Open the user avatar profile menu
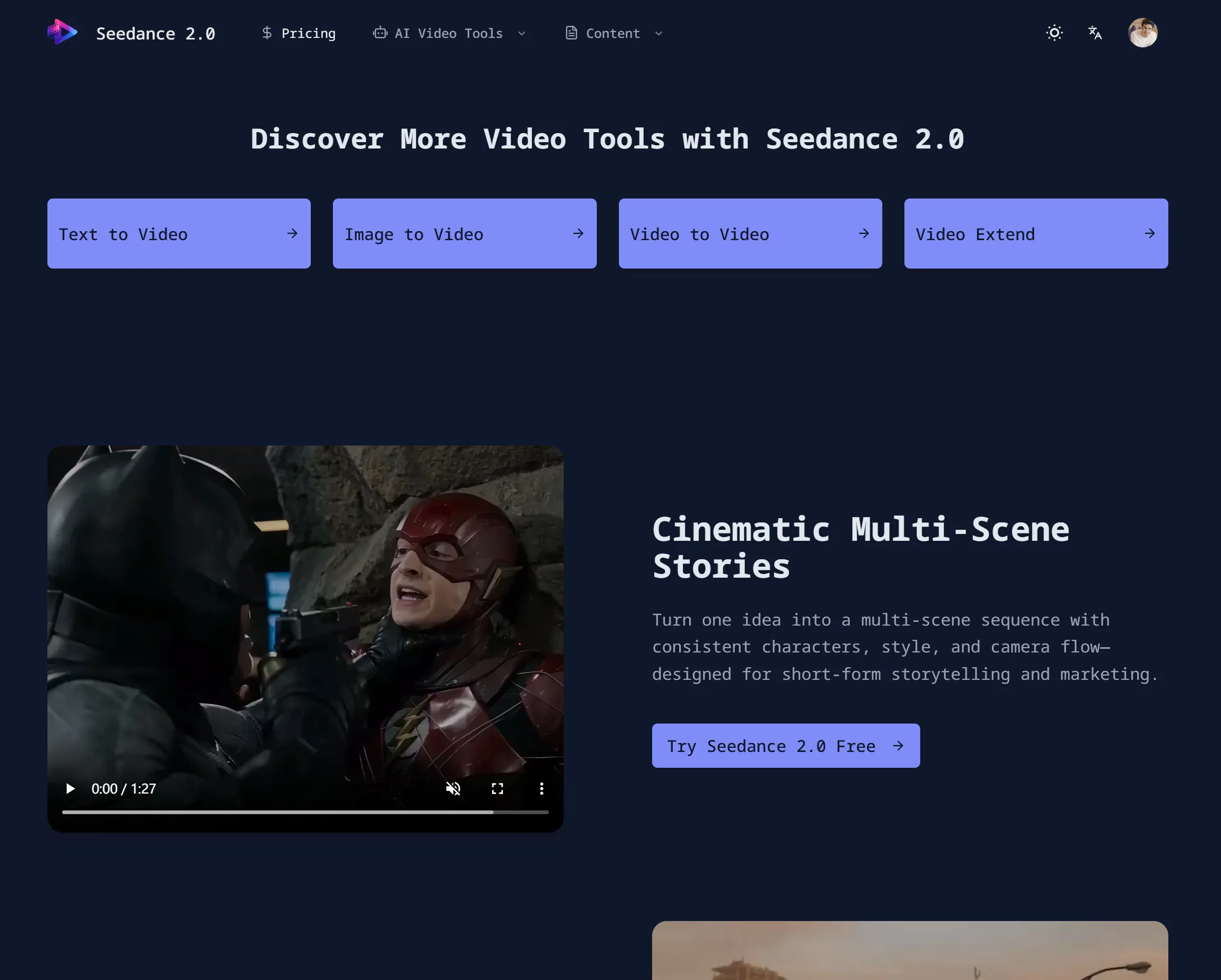Image resolution: width=1221 pixels, height=980 pixels. point(1143,33)
